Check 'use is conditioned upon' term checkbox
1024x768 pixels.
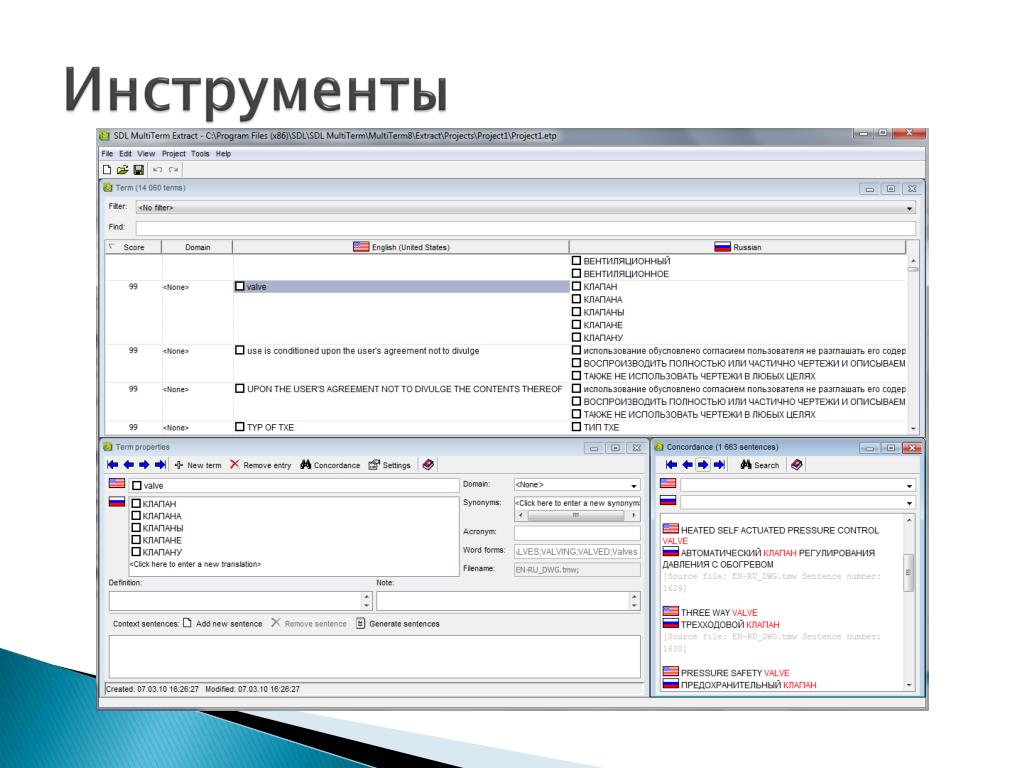point(240,351)
